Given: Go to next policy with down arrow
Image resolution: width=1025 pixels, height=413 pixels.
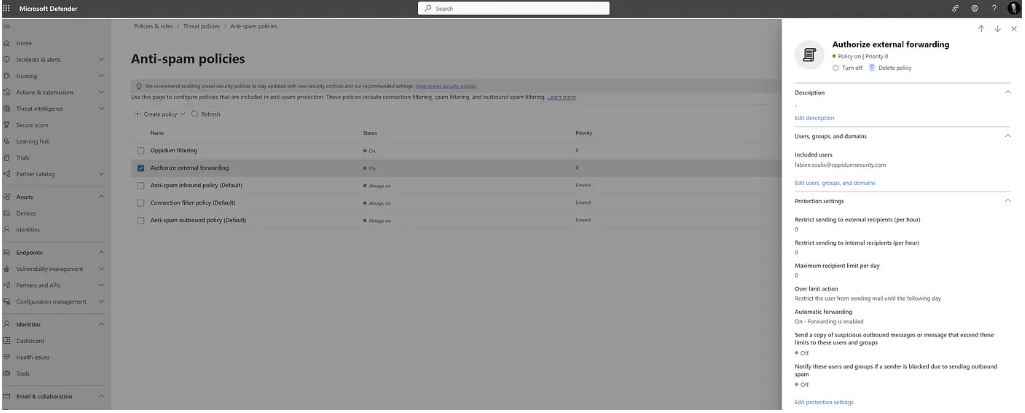Looking at the screenshot, I should [998, 29].
